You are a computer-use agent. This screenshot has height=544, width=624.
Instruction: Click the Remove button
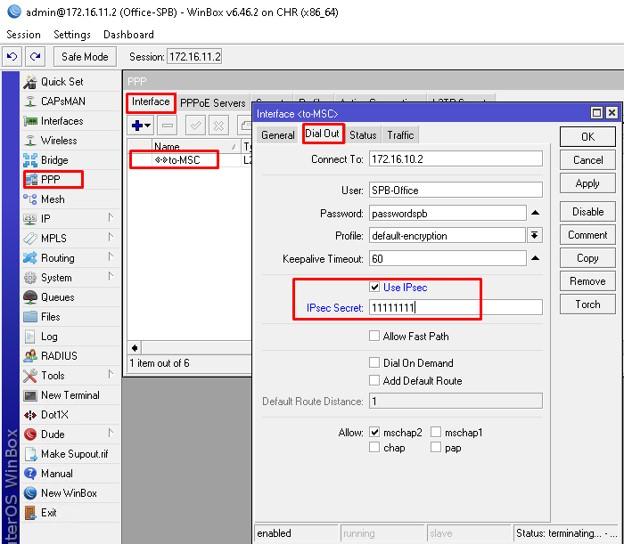[587, 281]
